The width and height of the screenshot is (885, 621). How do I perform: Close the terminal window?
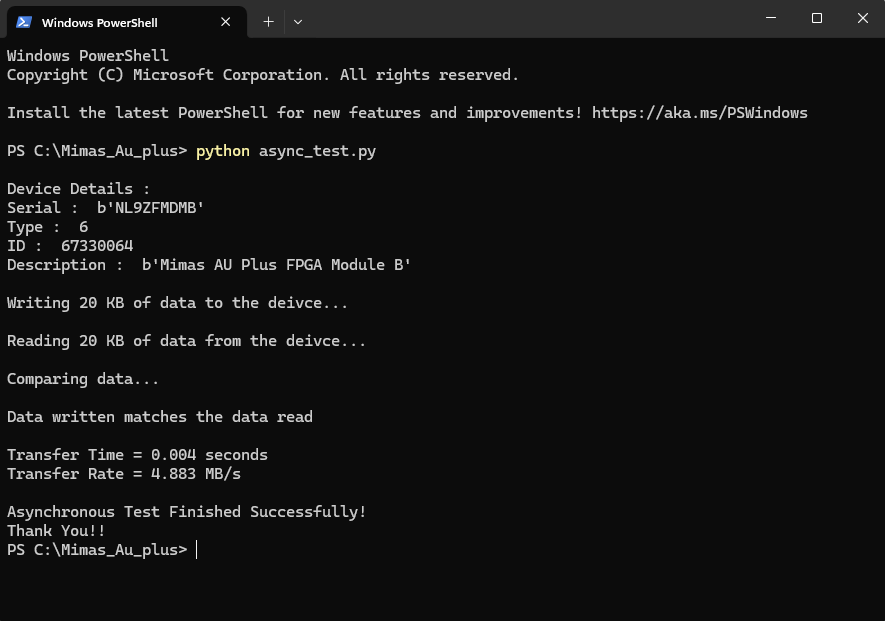pyautogui.click(x=863, y=18)
